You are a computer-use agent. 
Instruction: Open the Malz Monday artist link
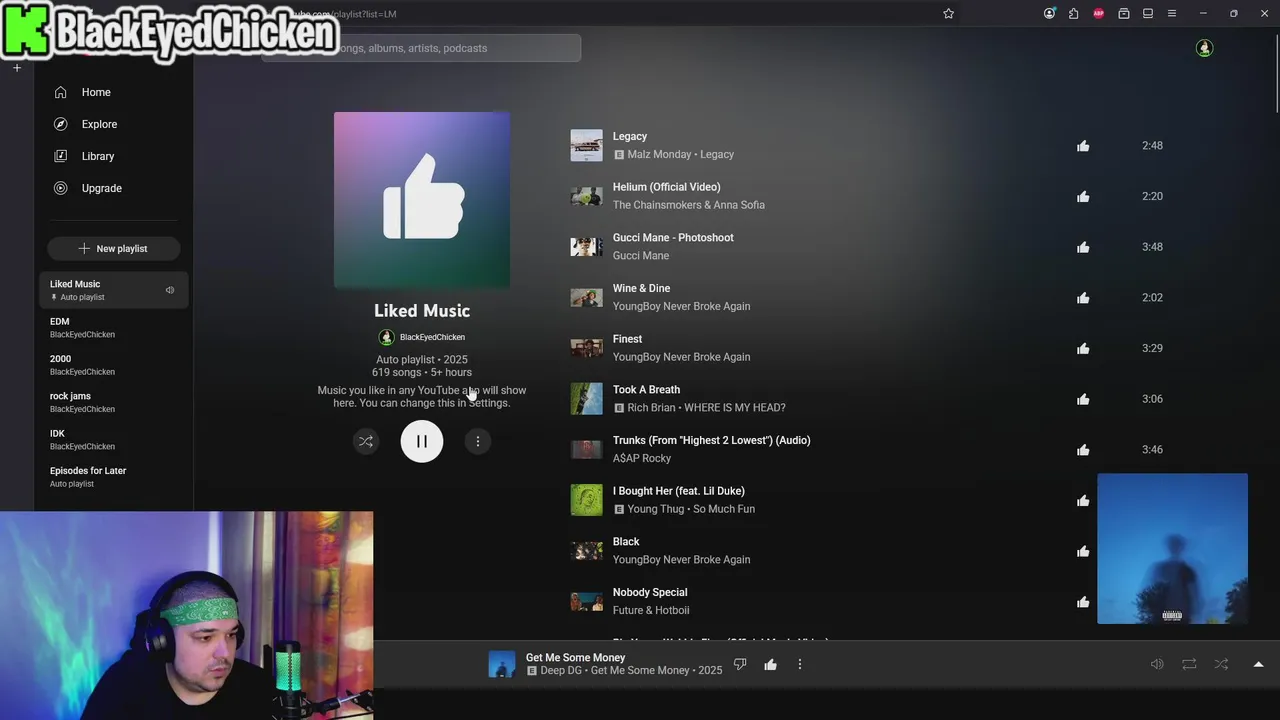(659, 155)
